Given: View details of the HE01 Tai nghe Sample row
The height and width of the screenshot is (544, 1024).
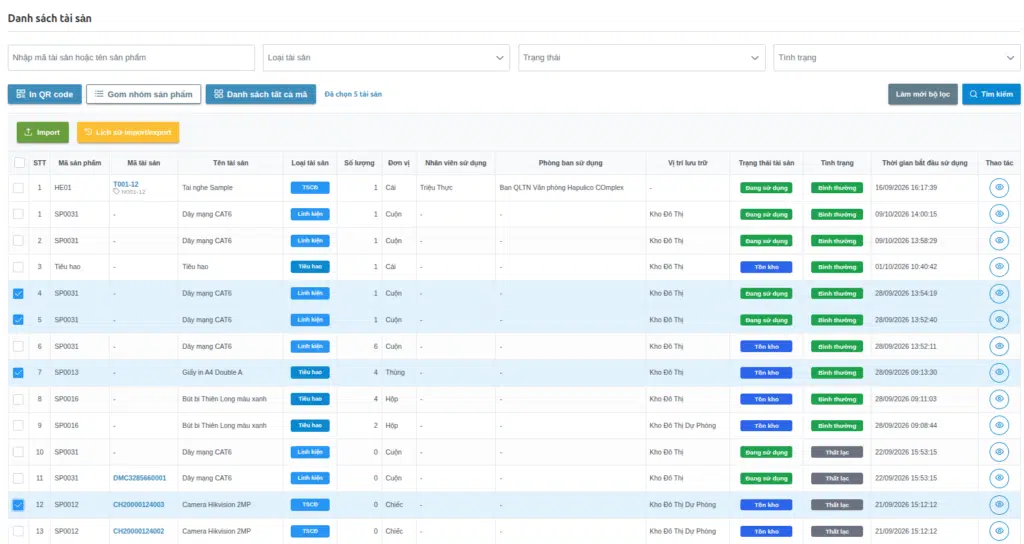Looking at the screenshot, I should pyautogui.click(x=999, y=187).
